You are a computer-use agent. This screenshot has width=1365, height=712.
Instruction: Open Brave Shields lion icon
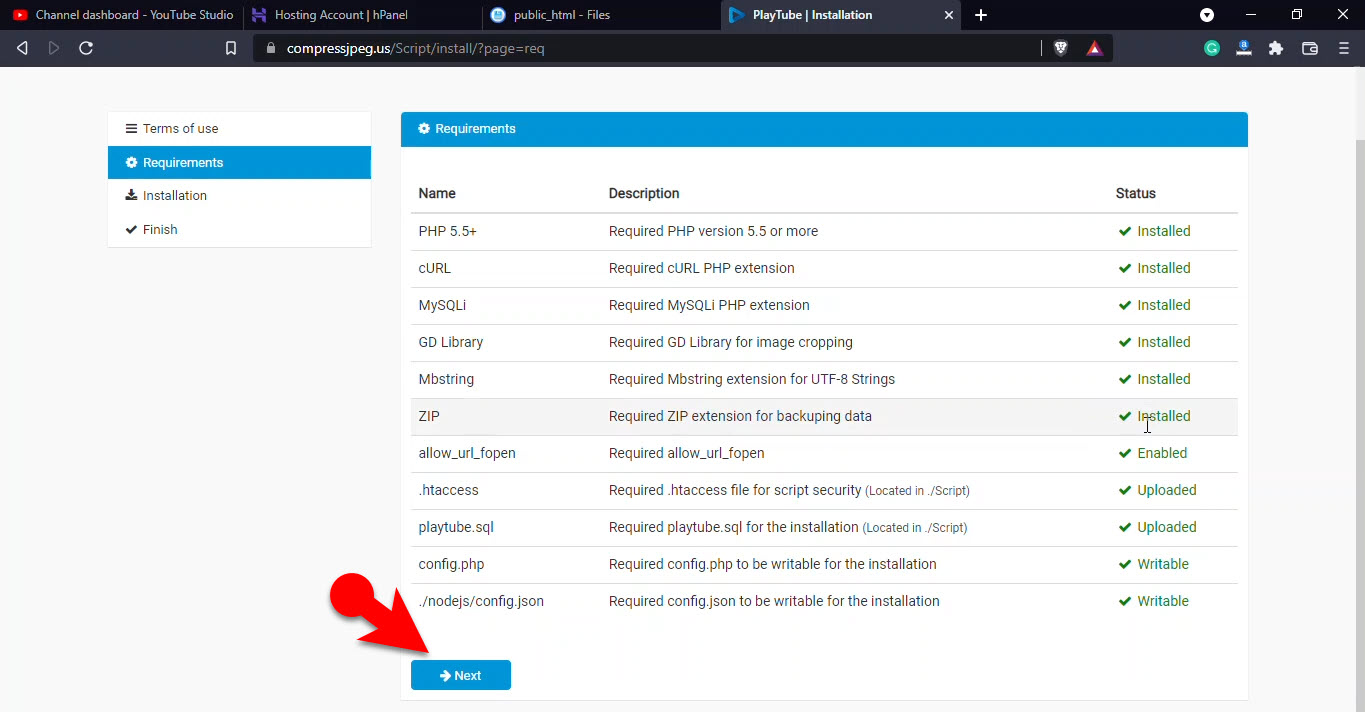(1061, 48)
